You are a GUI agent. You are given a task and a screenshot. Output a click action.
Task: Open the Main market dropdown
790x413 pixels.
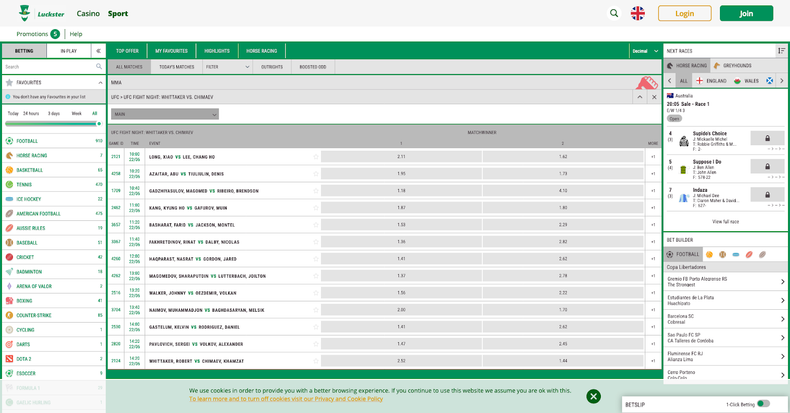click(x=164, y=114)
